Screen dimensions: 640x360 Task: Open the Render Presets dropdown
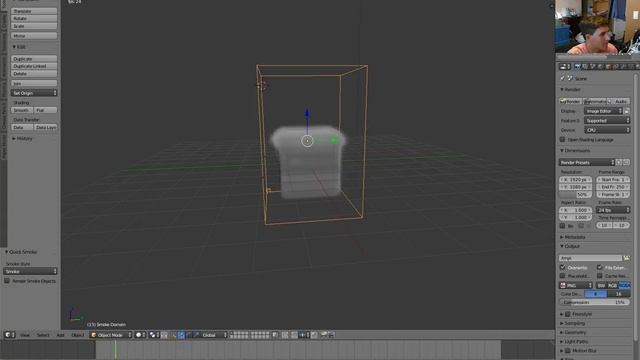pos(587,162)
